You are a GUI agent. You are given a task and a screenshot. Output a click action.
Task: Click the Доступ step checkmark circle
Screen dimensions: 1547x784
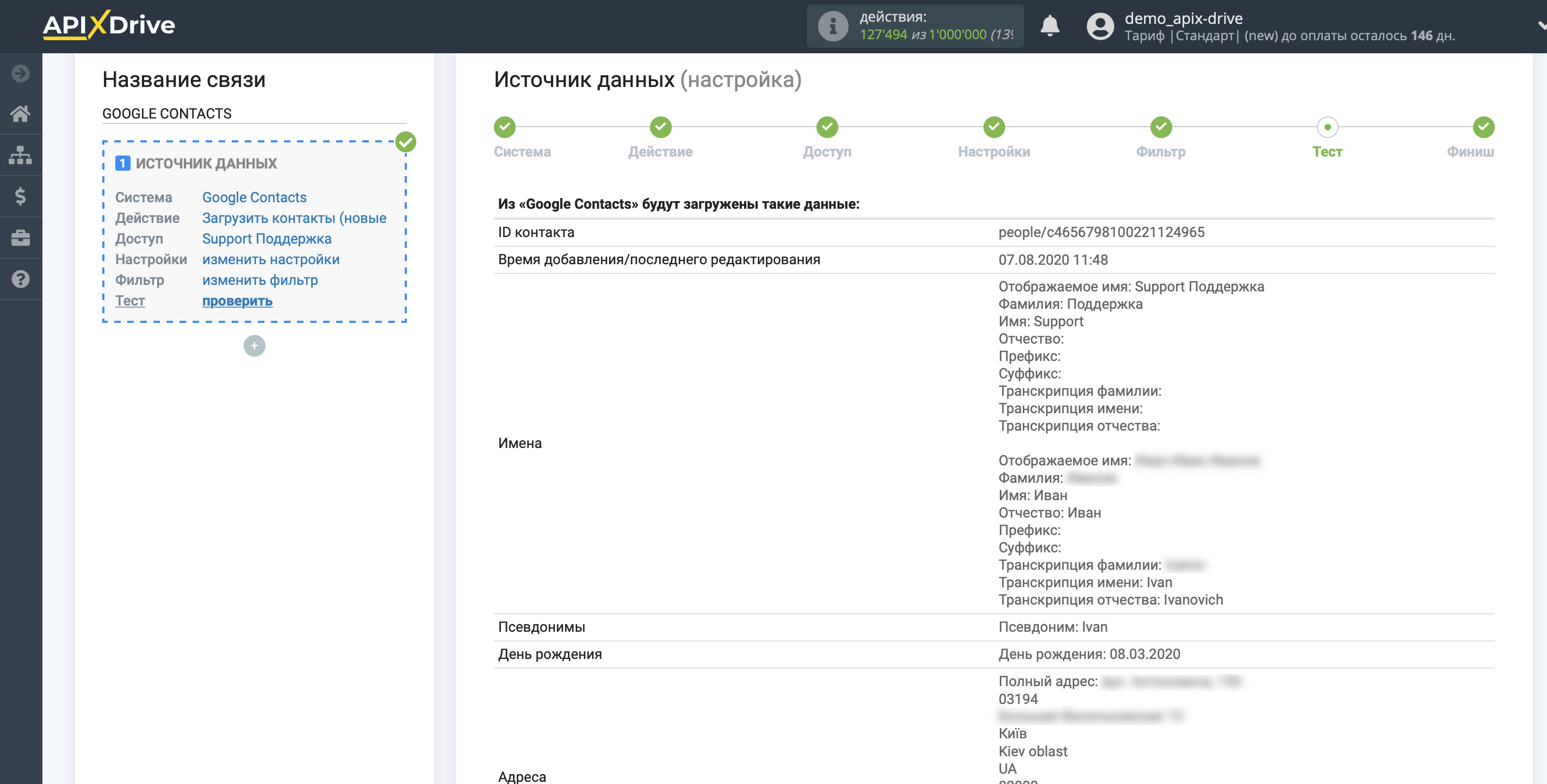(x=827, y=127)
